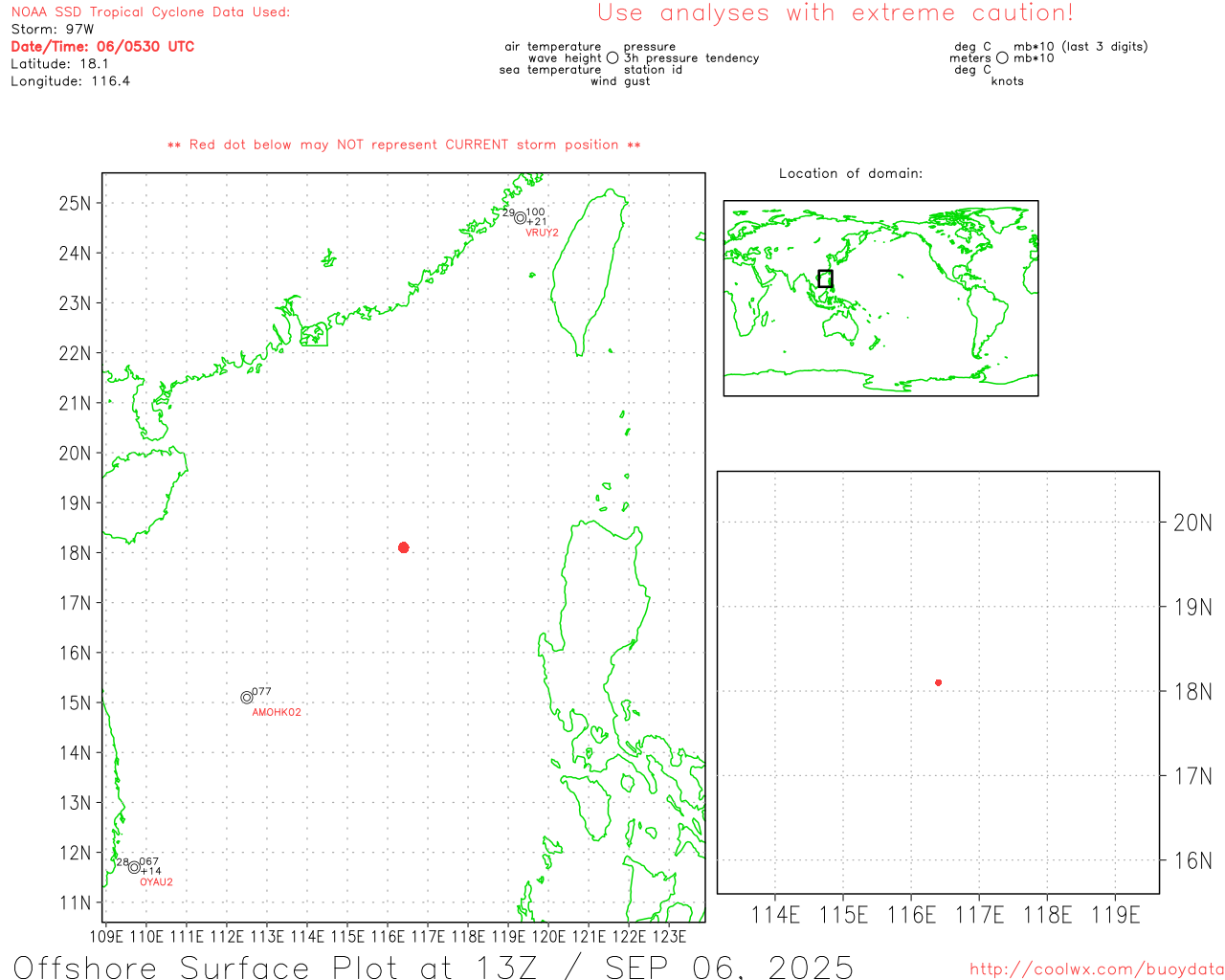
Task: Click 'mb*10 (last 3 digits)' units label
Action: click(1080, 47)
